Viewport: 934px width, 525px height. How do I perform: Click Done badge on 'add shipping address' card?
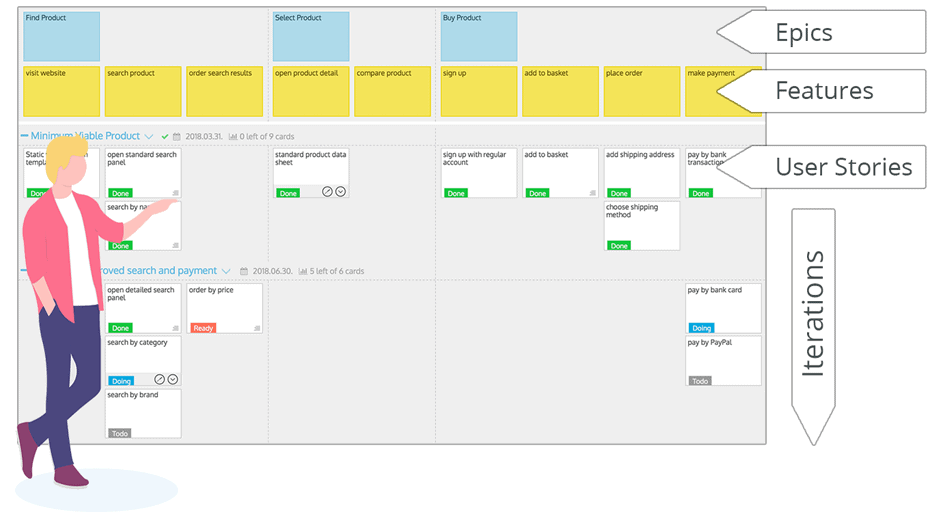click(x=619, y=193)
